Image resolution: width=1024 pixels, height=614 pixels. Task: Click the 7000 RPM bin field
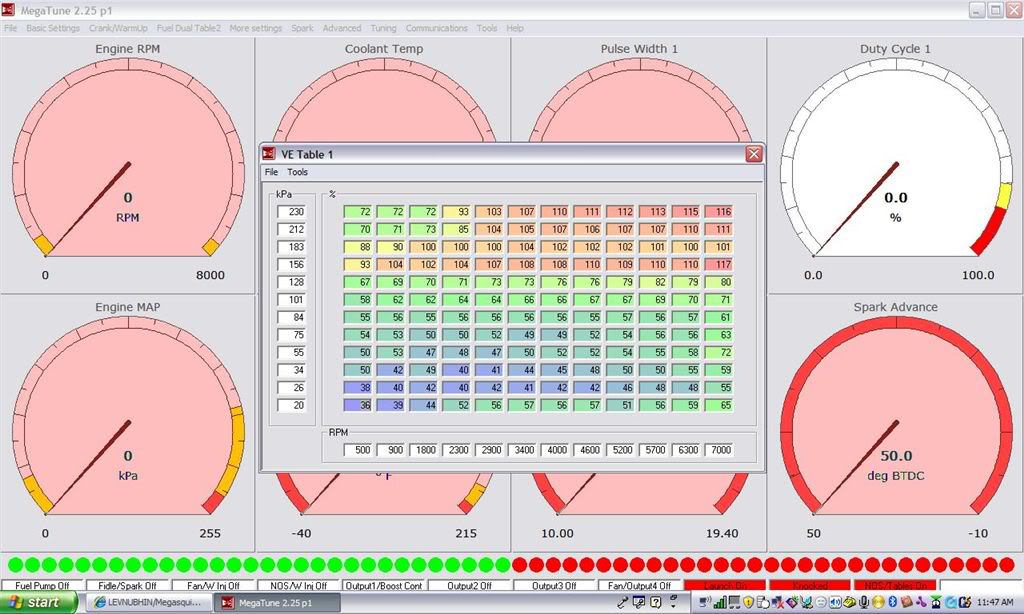pyautogui.click(x=720, y=450)
